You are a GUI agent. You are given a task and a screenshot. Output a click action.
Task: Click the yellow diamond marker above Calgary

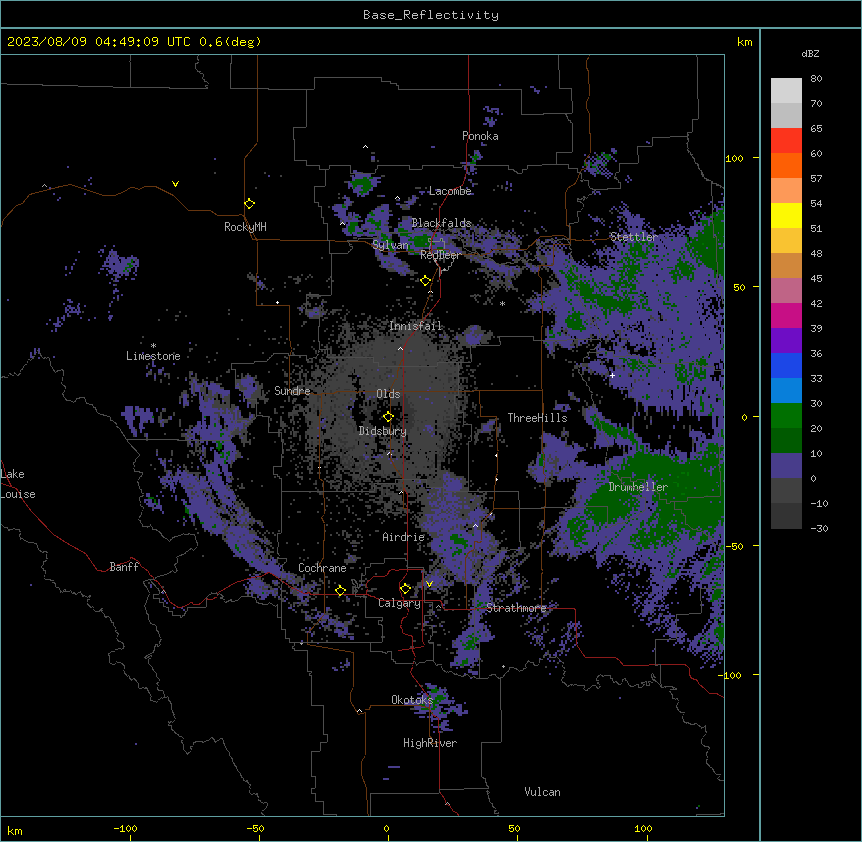point(405,589)
